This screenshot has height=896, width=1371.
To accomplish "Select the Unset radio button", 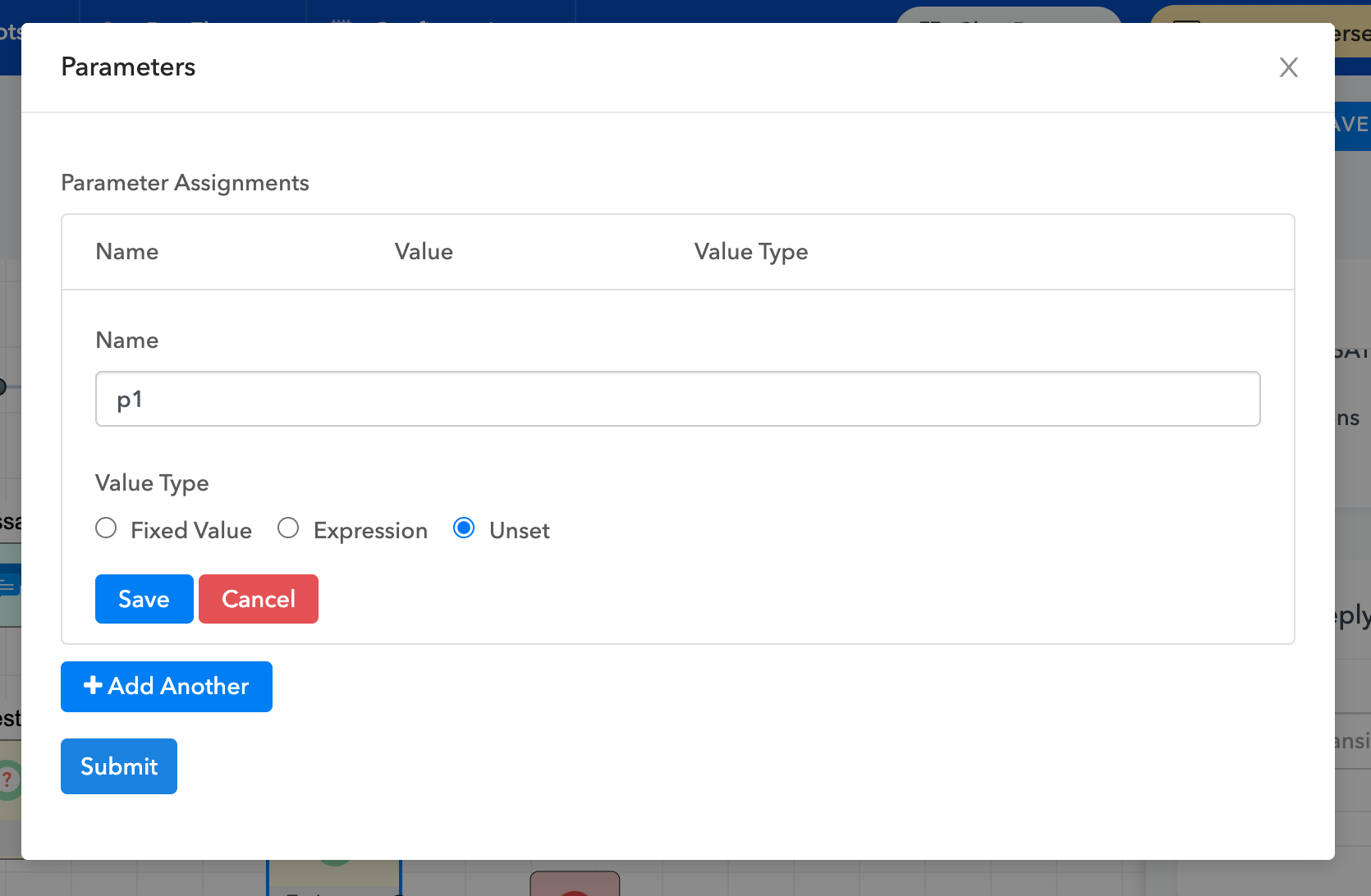I will [464, 528].
